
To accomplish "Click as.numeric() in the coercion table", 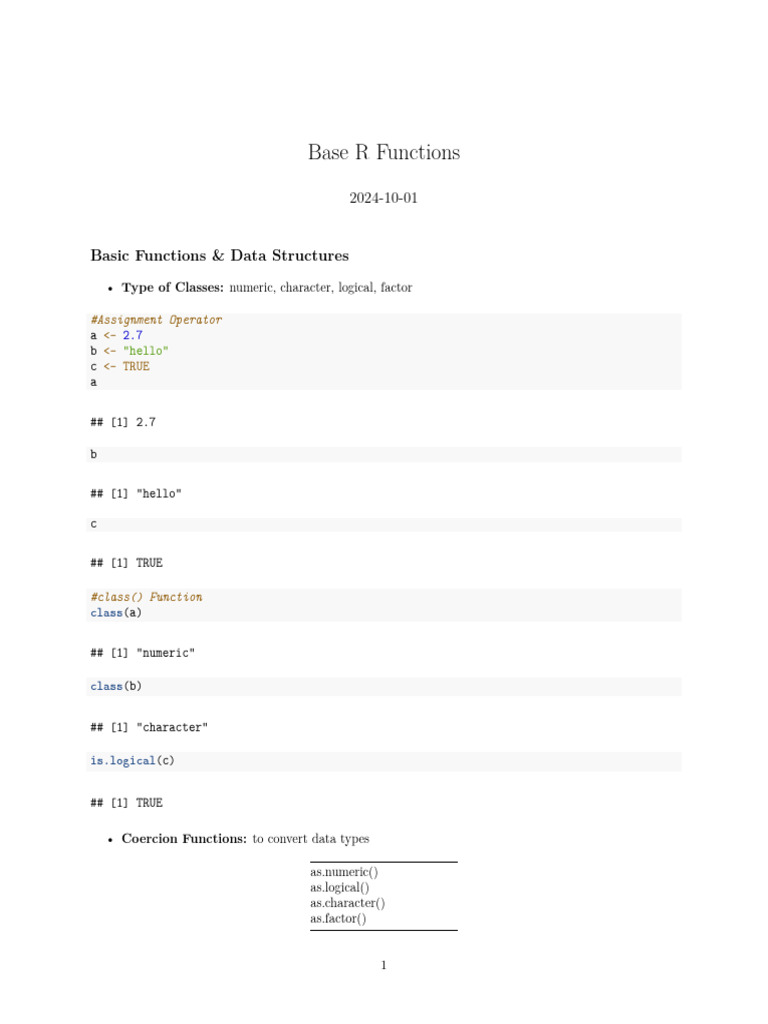I will (x=344, y=872).
